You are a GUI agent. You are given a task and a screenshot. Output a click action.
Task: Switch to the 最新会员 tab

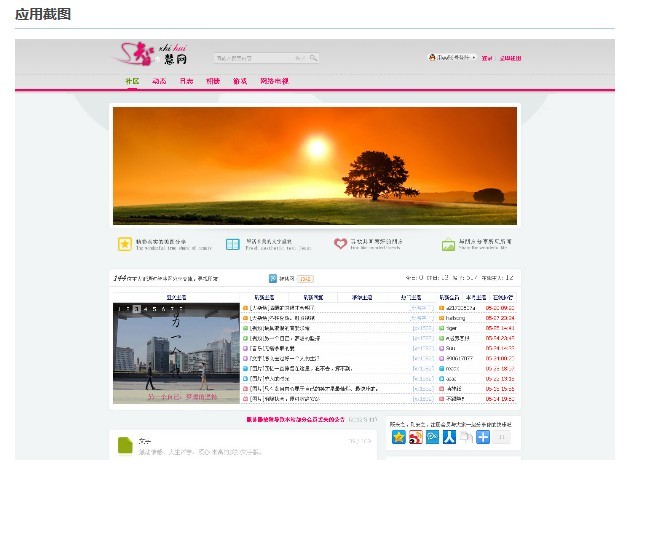click(449, 297)
